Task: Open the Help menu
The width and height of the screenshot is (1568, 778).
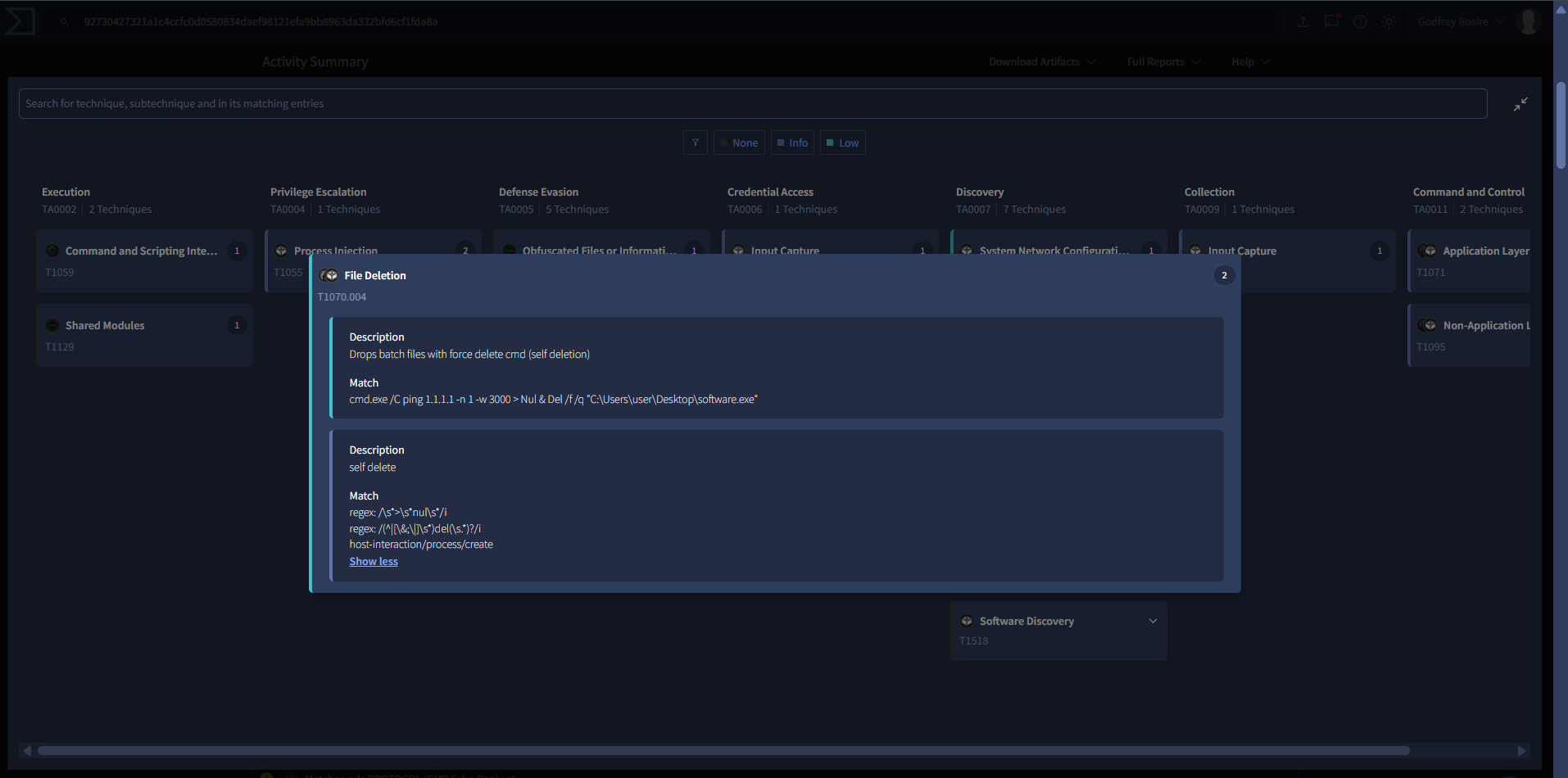Action: pyautogui.click(x=1250, y=62)
